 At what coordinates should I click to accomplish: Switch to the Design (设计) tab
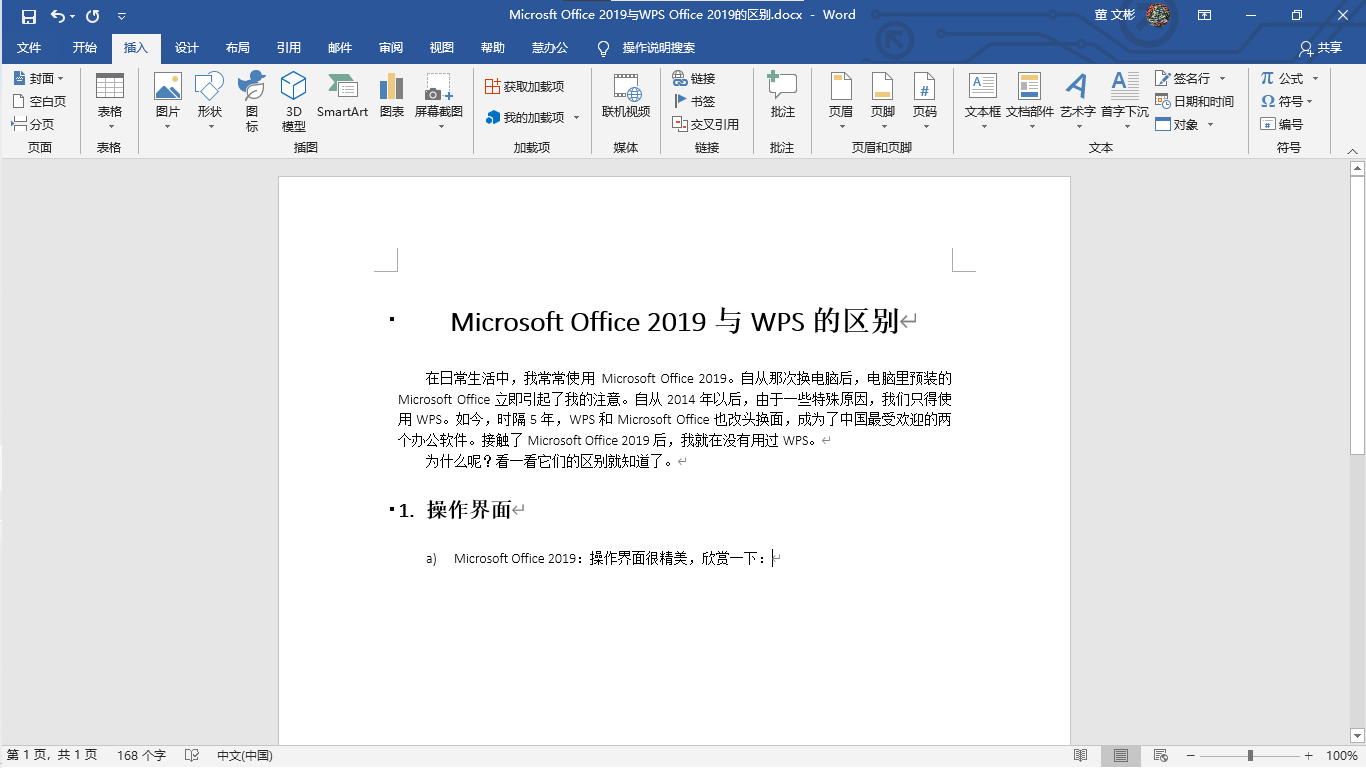[x=186, y=48]
